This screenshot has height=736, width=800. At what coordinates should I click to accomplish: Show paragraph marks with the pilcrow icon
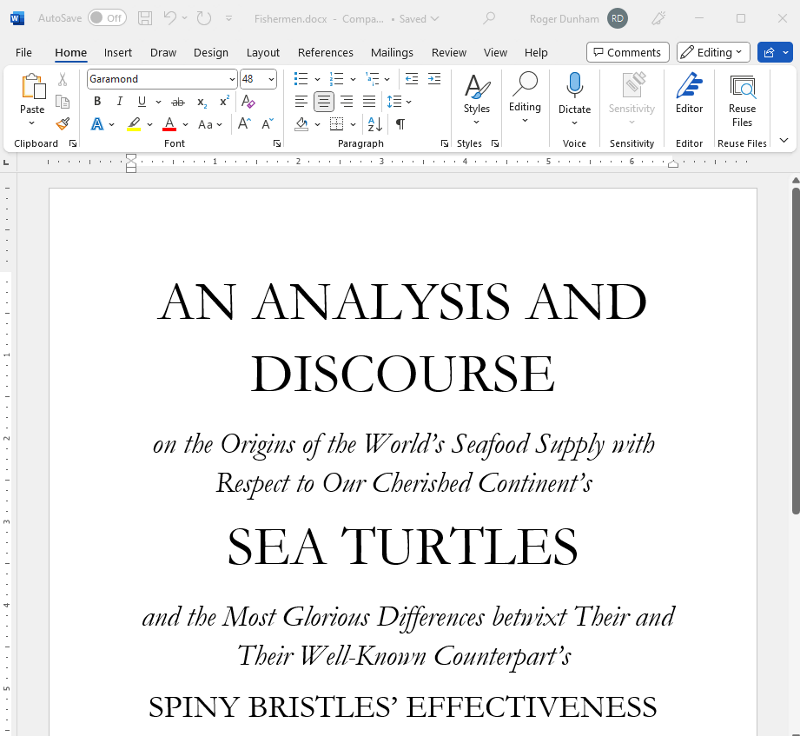point(400,124)
